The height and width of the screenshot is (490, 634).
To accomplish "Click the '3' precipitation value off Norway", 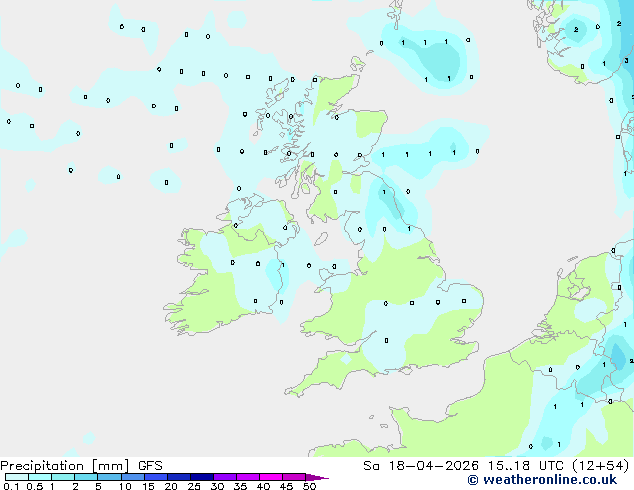I will click(x=626, y=61).
